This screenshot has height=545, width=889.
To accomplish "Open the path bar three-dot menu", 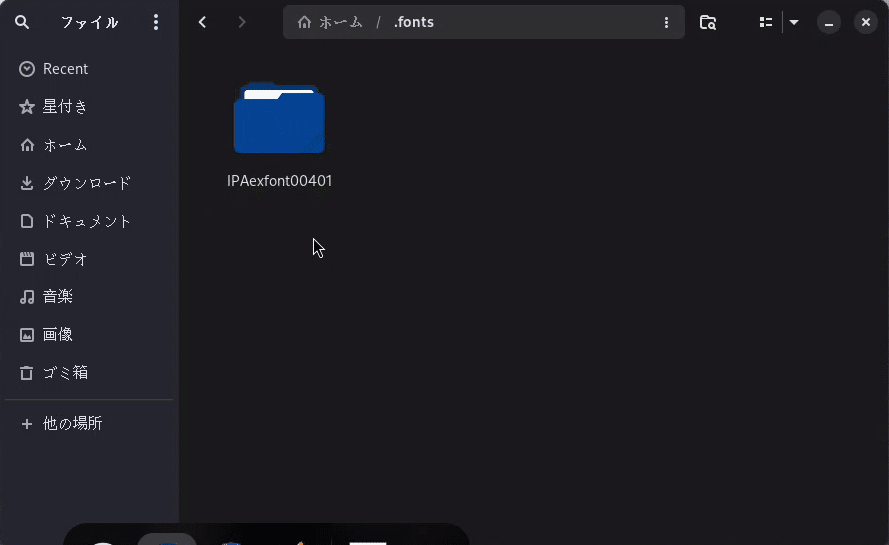I will 666,22.
